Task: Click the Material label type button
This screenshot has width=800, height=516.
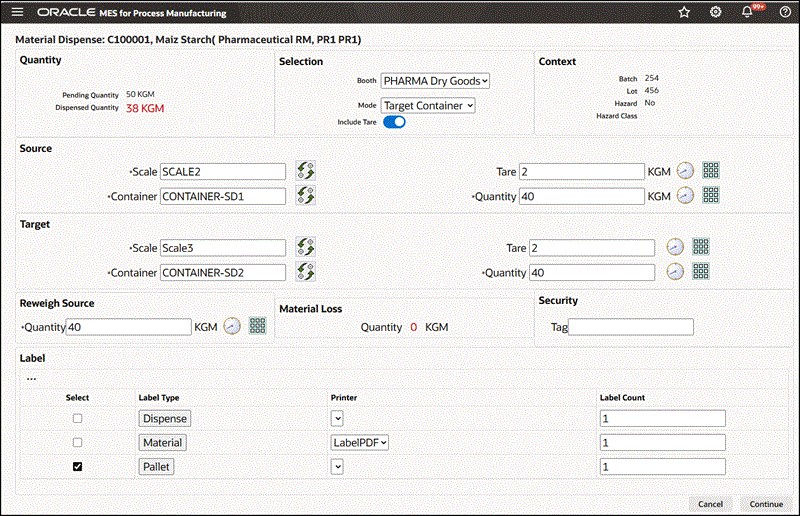Action: tap(162, 443)
